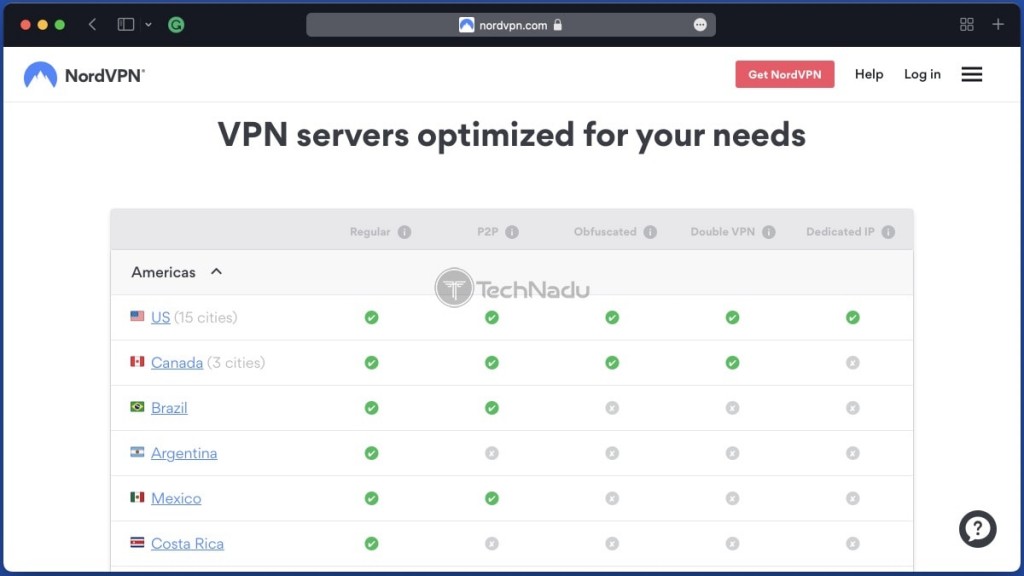Click the lock icon in the address bar
This screenshot has height=576, width=1024.
click(558, 25)
